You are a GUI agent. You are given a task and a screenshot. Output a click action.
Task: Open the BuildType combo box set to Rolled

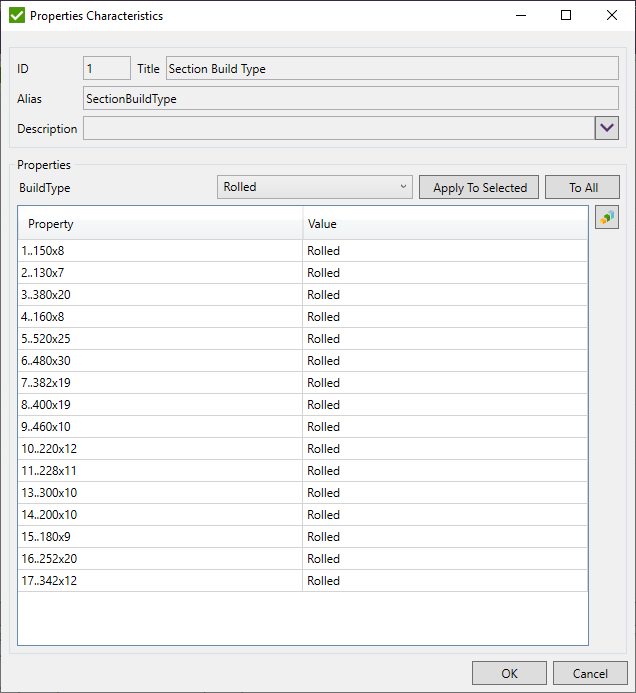[314, 187]
